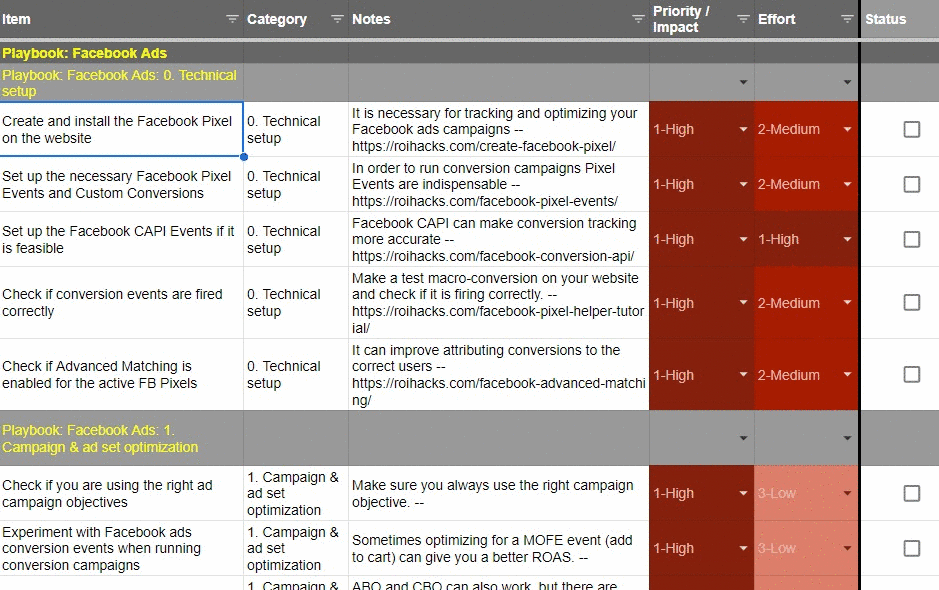
Task: Select the Status column header
Action: [x=900, y=19]
